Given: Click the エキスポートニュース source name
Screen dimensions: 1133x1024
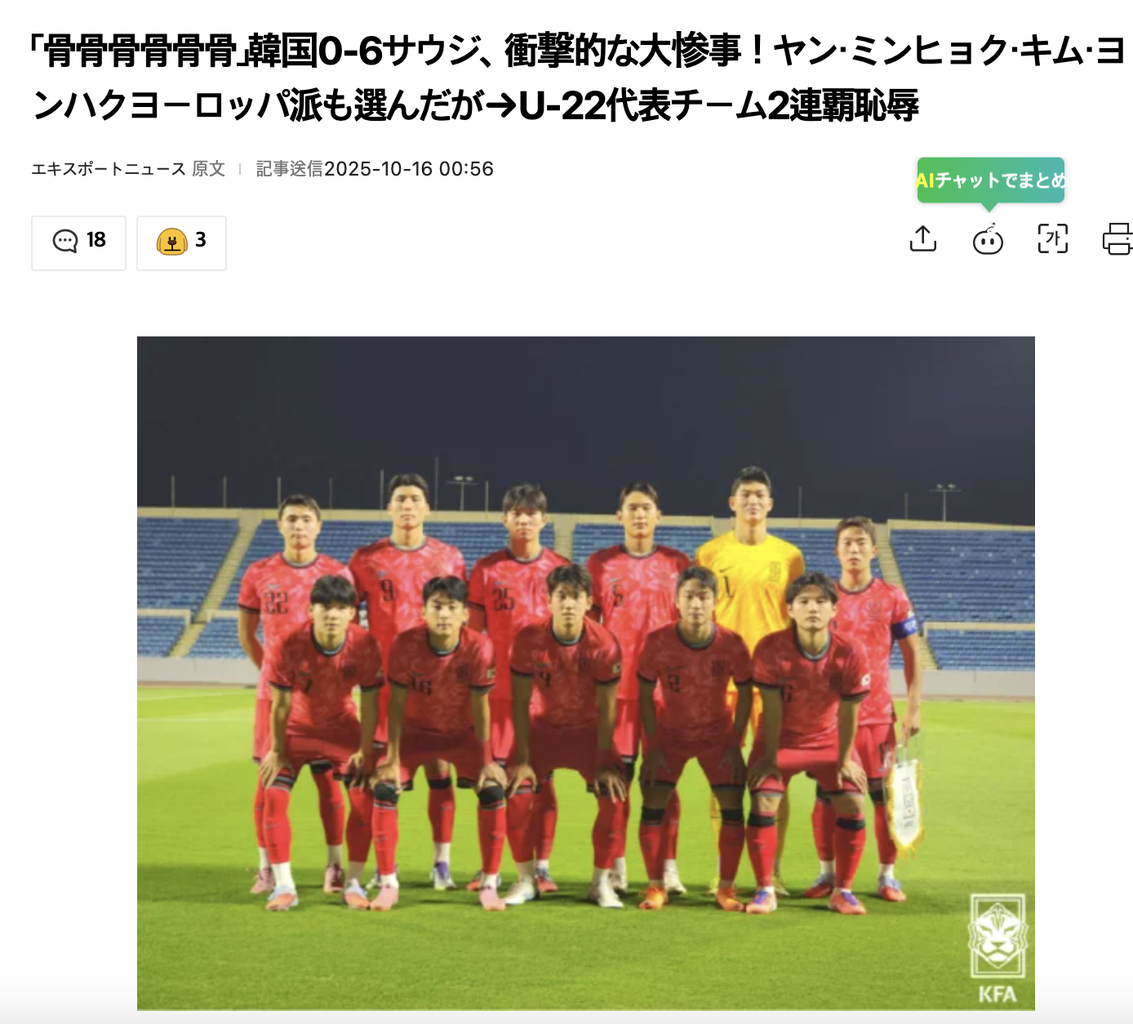Looking at the screenshot, I should pos(108,169).
